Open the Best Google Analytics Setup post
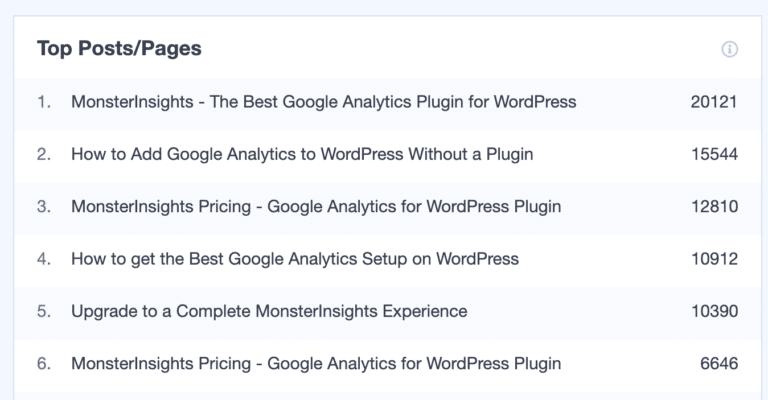The image size is (768, 400). click(x=294, y=259)
